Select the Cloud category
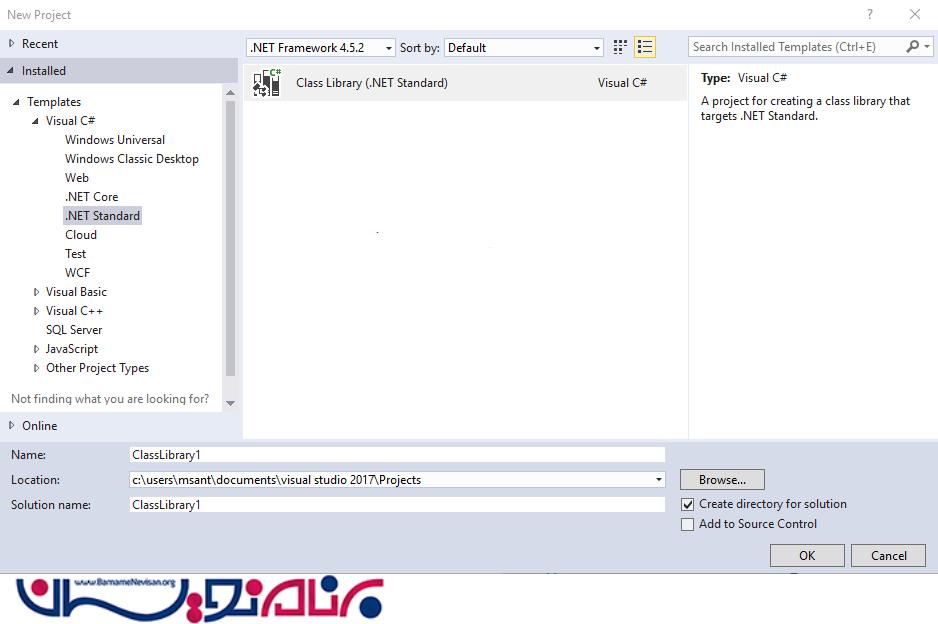 (81, 235)
